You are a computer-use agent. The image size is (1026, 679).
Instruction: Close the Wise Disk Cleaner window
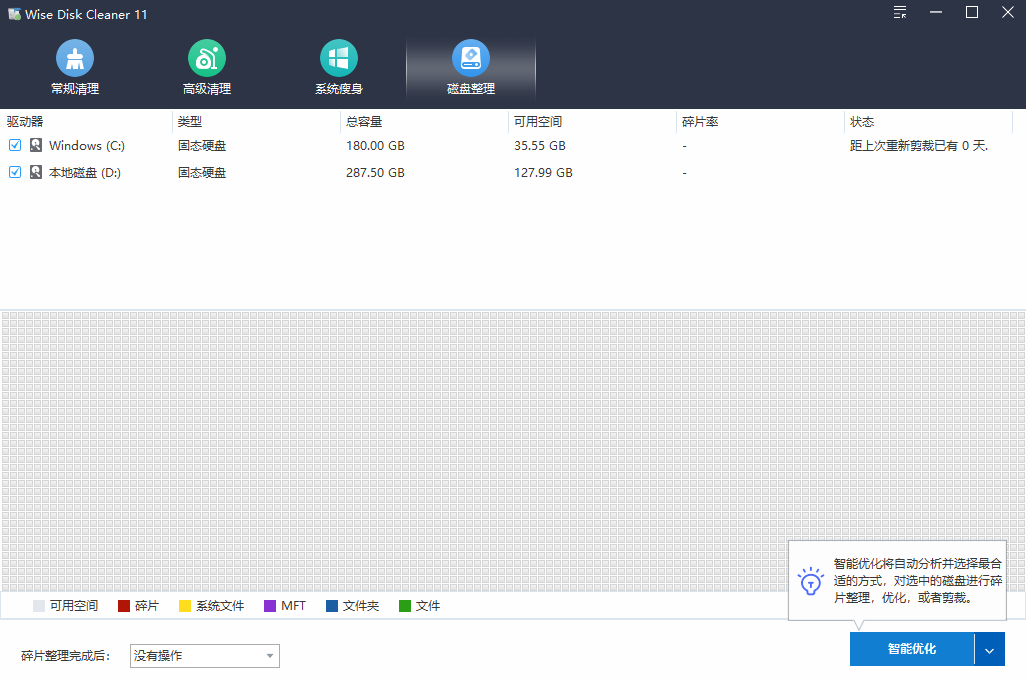[x=1008, y=12]
